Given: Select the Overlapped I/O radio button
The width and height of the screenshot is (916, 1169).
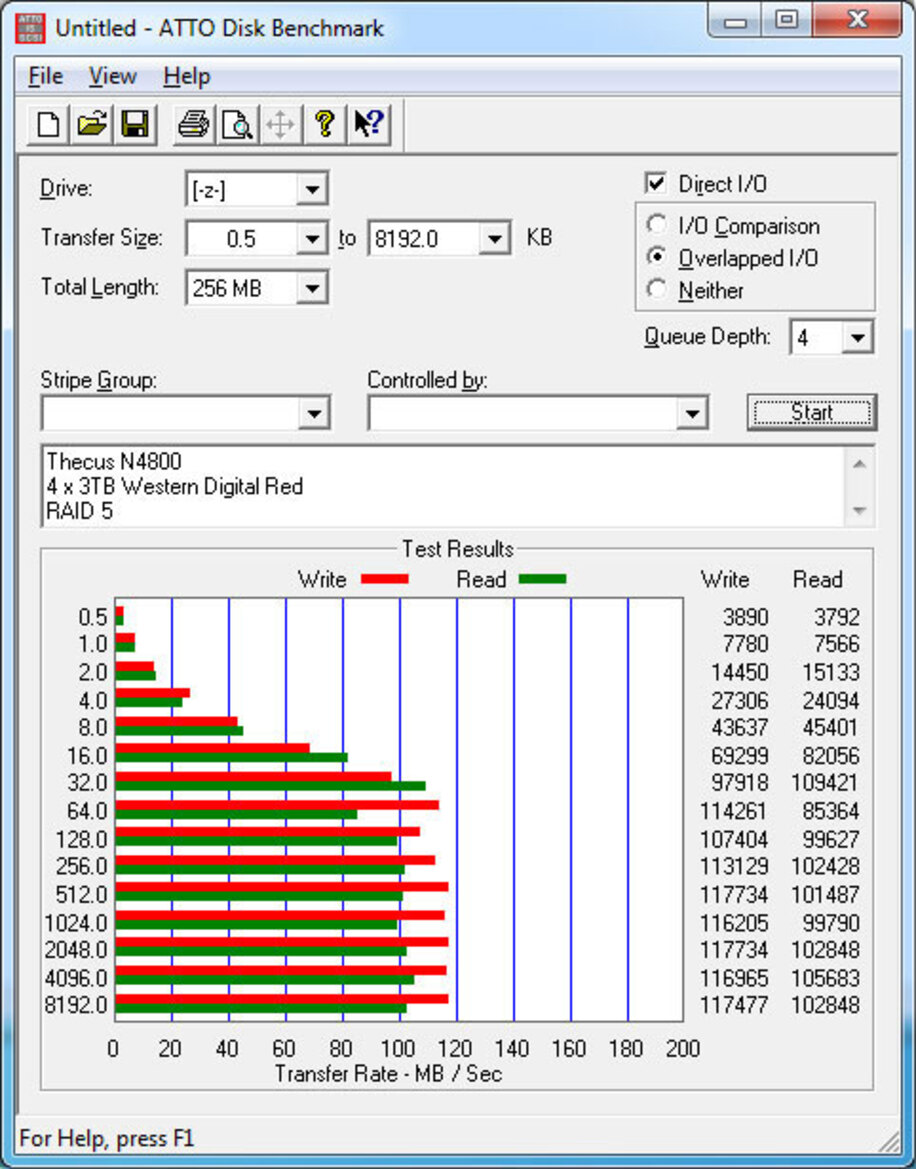Looking at the screenshot, I should coord(657,257).
